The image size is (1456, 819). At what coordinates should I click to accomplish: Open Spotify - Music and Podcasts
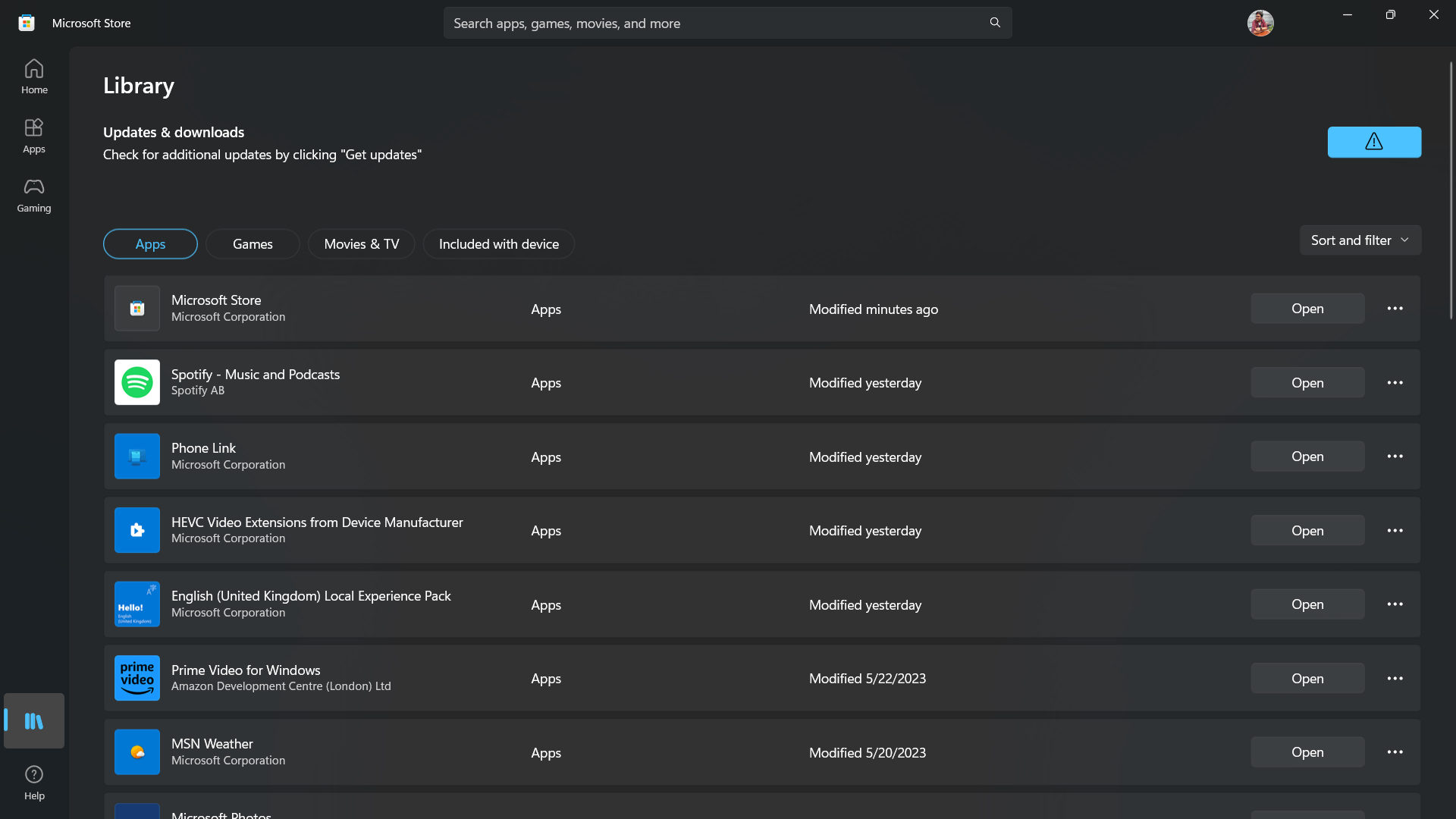tap(1307, 383)
